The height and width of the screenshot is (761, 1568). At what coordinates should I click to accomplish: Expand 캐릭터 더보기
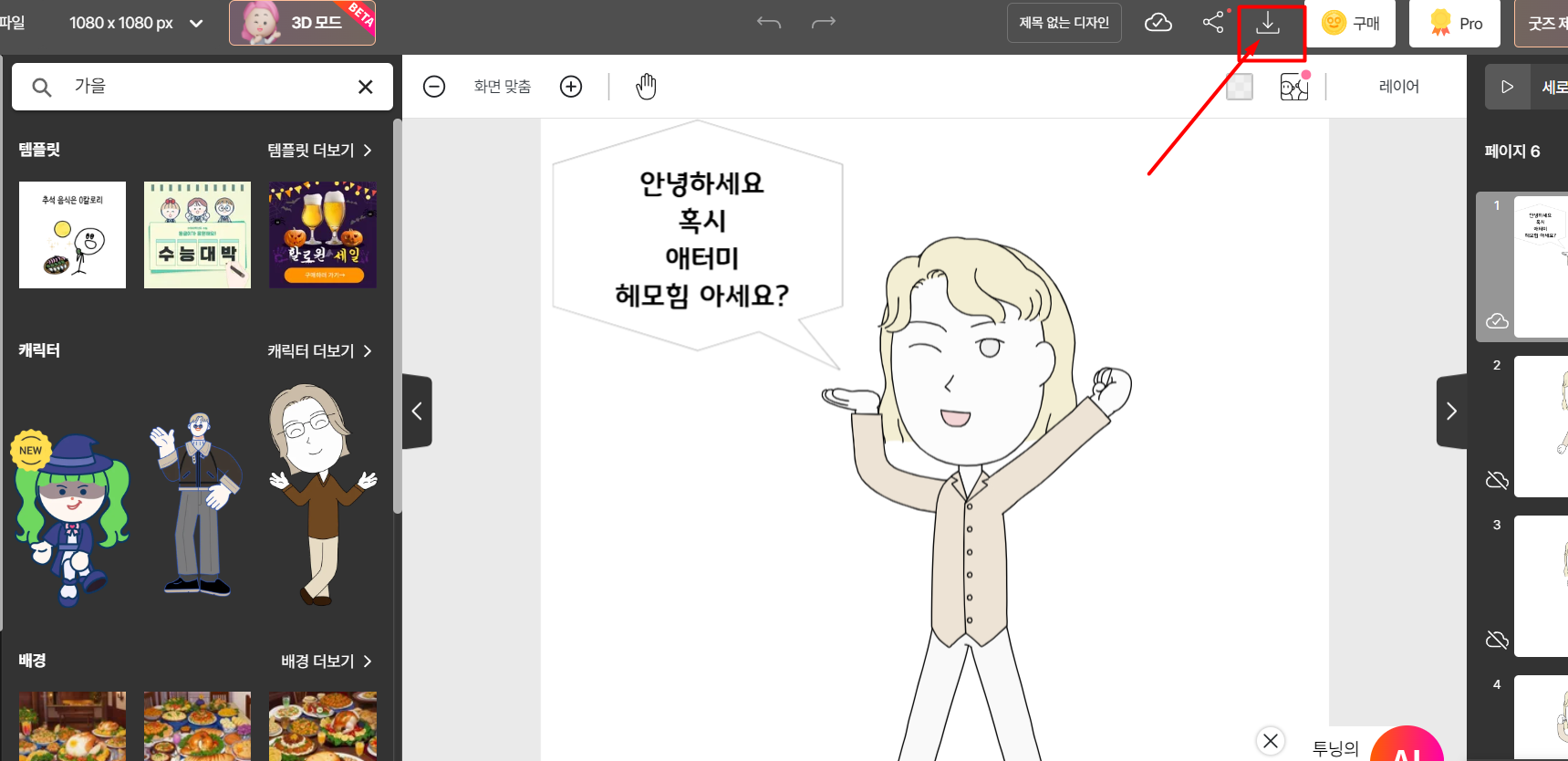click(x=319, y=351)
